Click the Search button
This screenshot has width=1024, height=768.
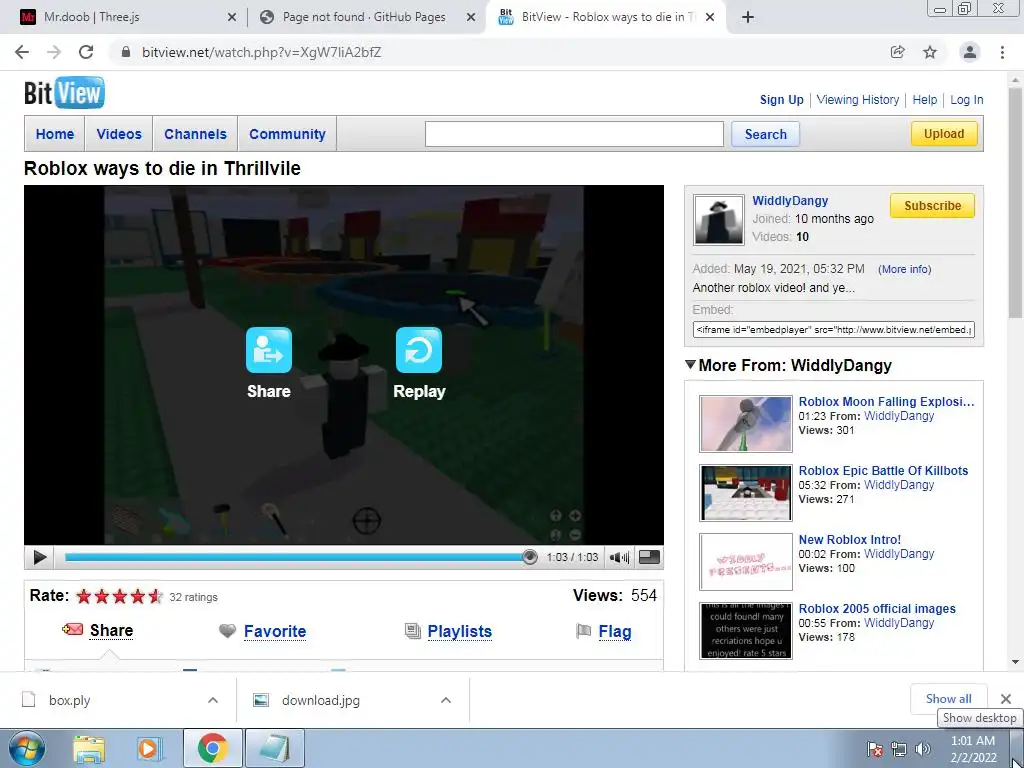(765, 134)
